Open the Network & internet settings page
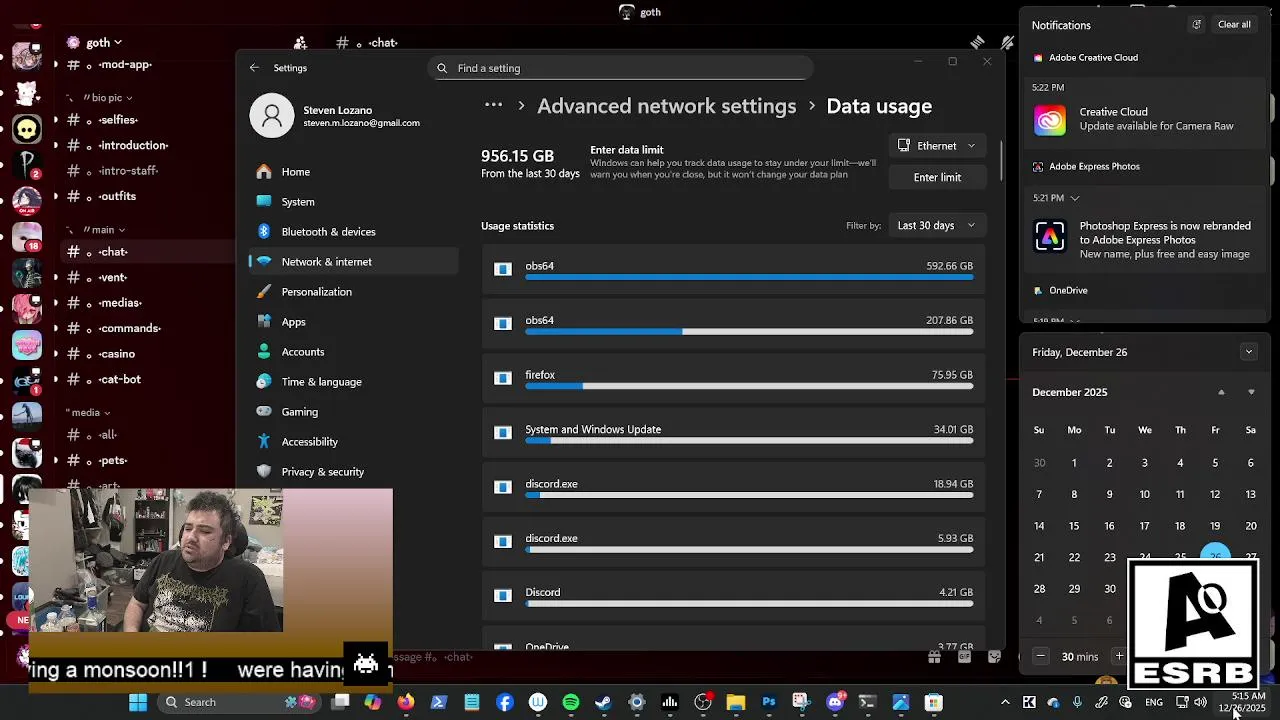Screen dimensions: 1280x720 [354, 262]
